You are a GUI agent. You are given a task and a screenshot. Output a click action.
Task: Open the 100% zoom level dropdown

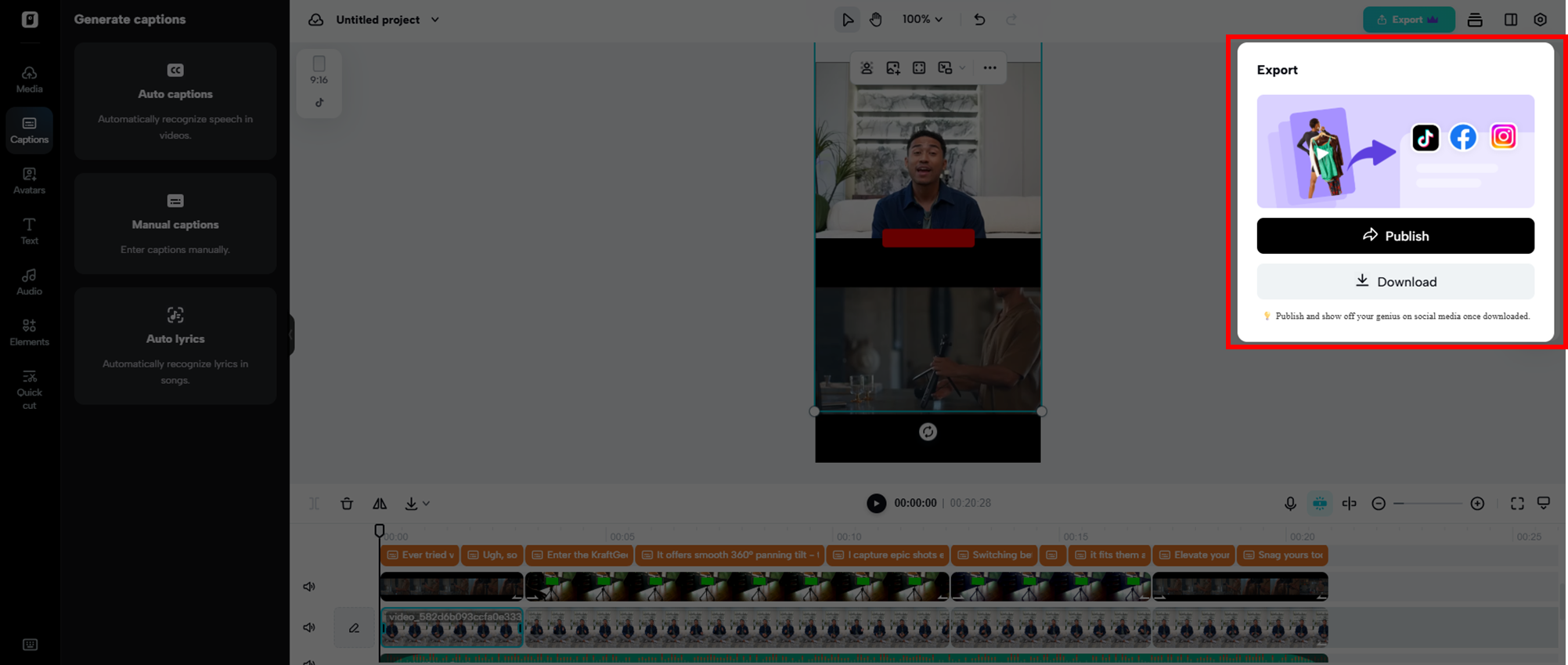(922, 20)
